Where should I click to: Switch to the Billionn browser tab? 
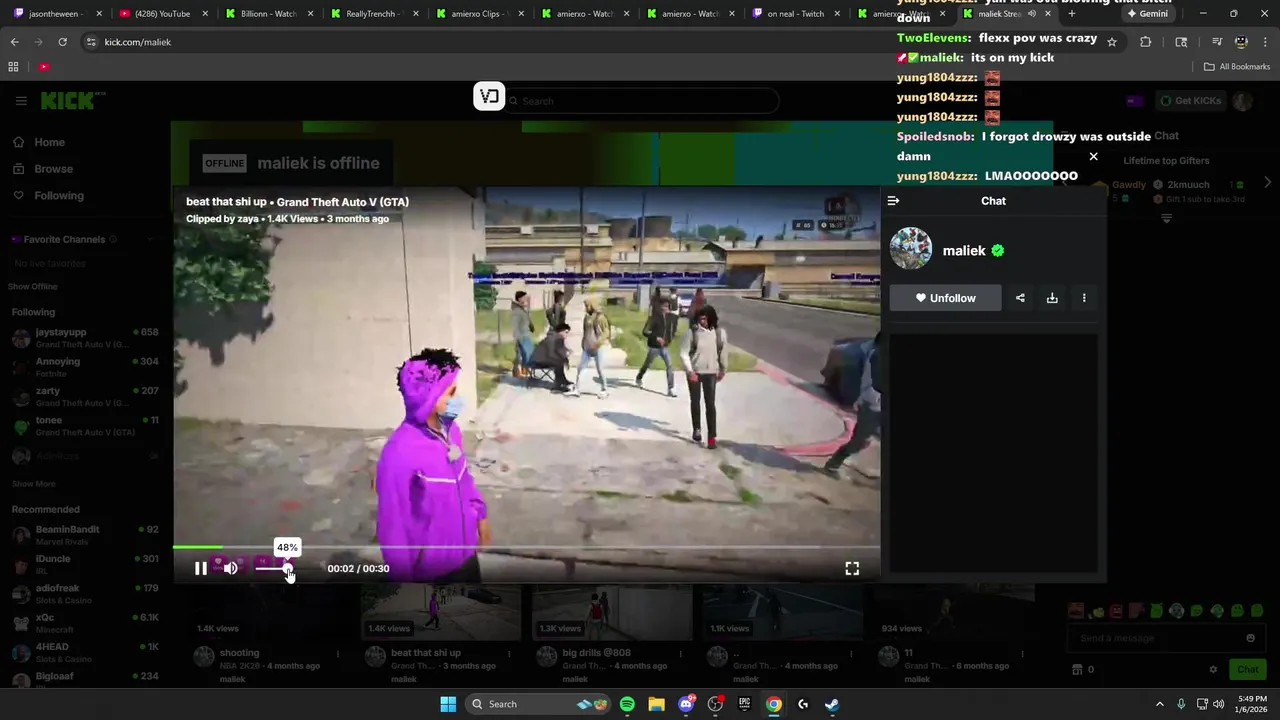(x=268, y=14)
